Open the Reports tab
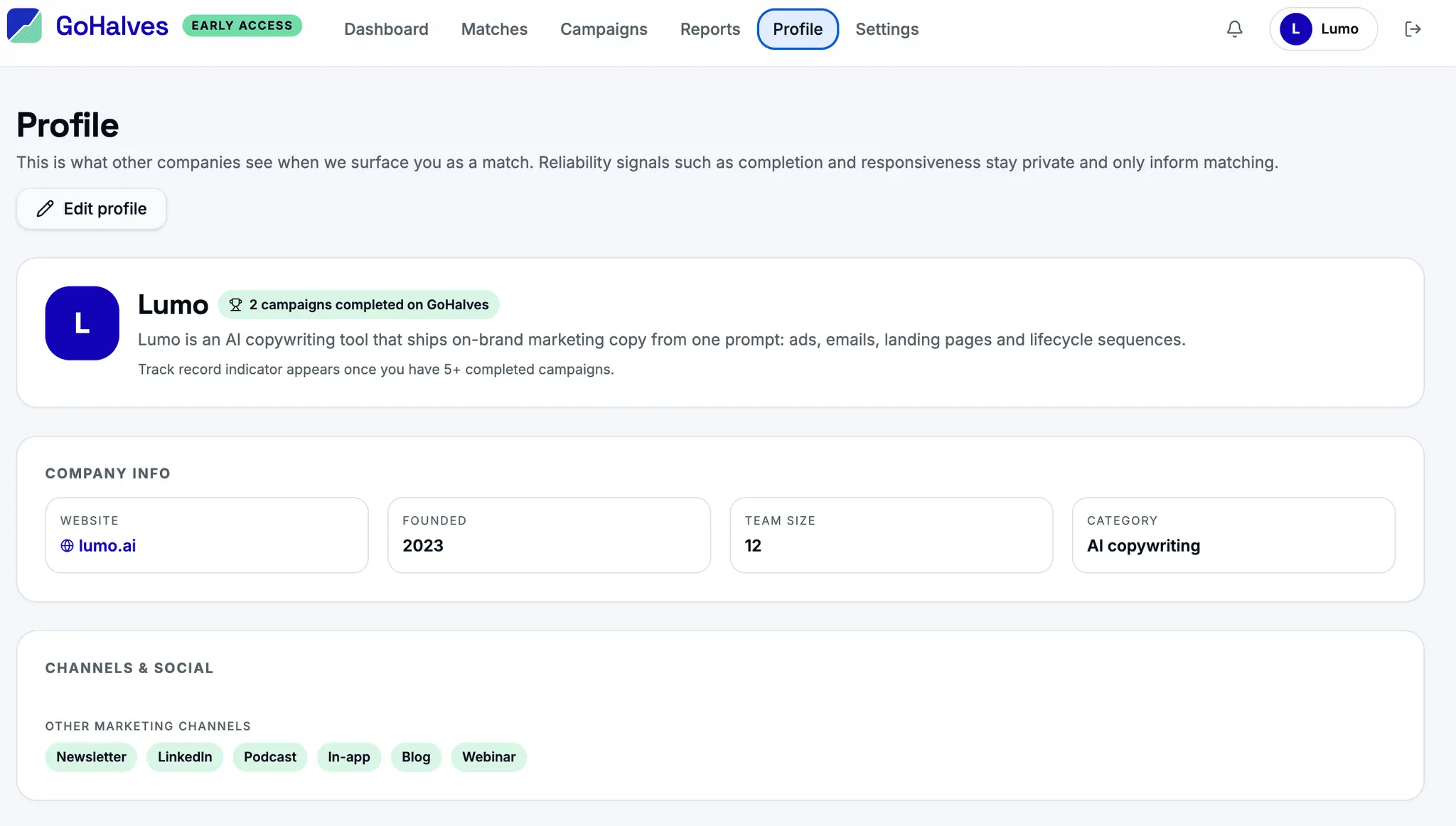Viewport: 1456px width, 826px height. 710,29
